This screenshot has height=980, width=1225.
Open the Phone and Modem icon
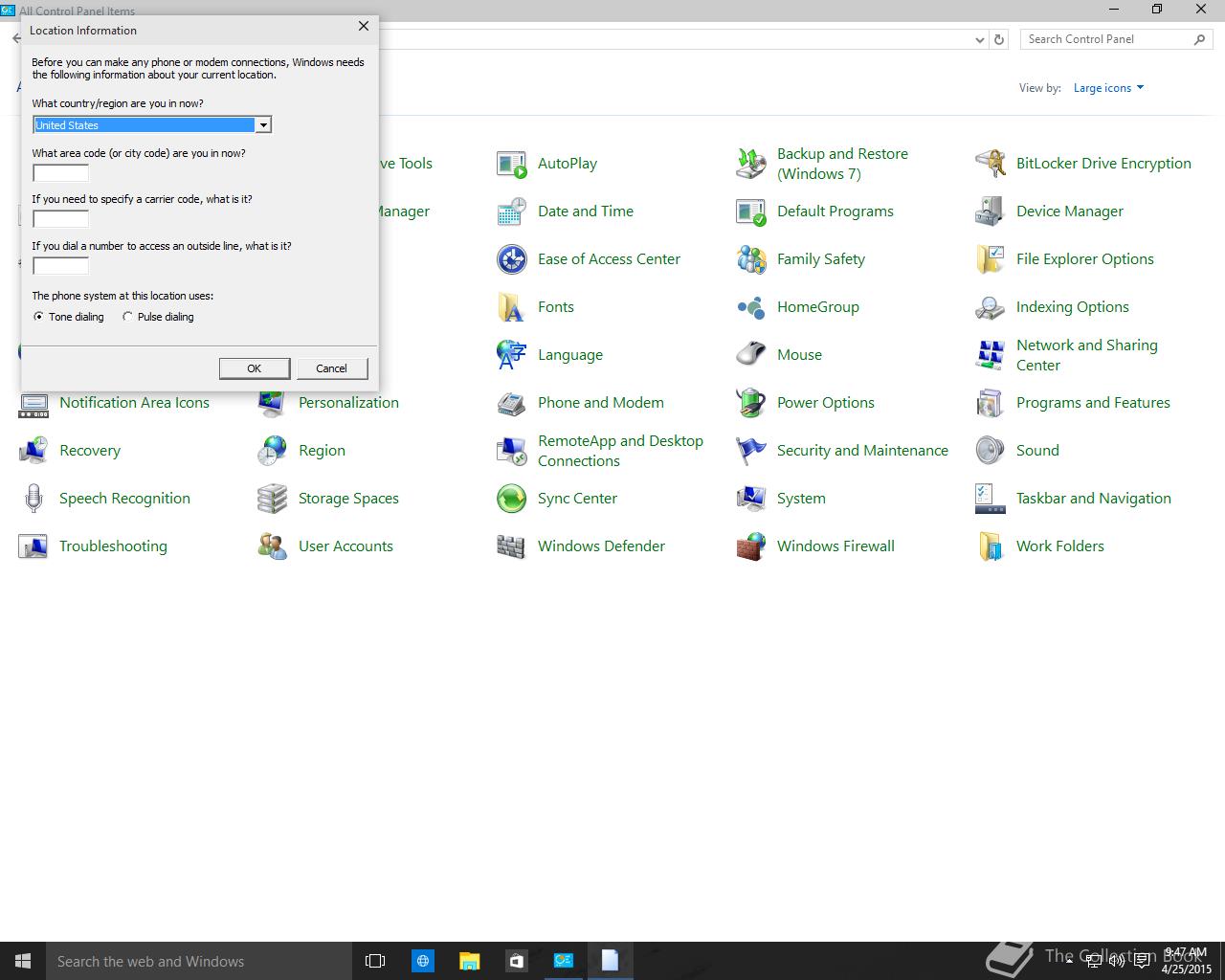[x=512, y=403]
